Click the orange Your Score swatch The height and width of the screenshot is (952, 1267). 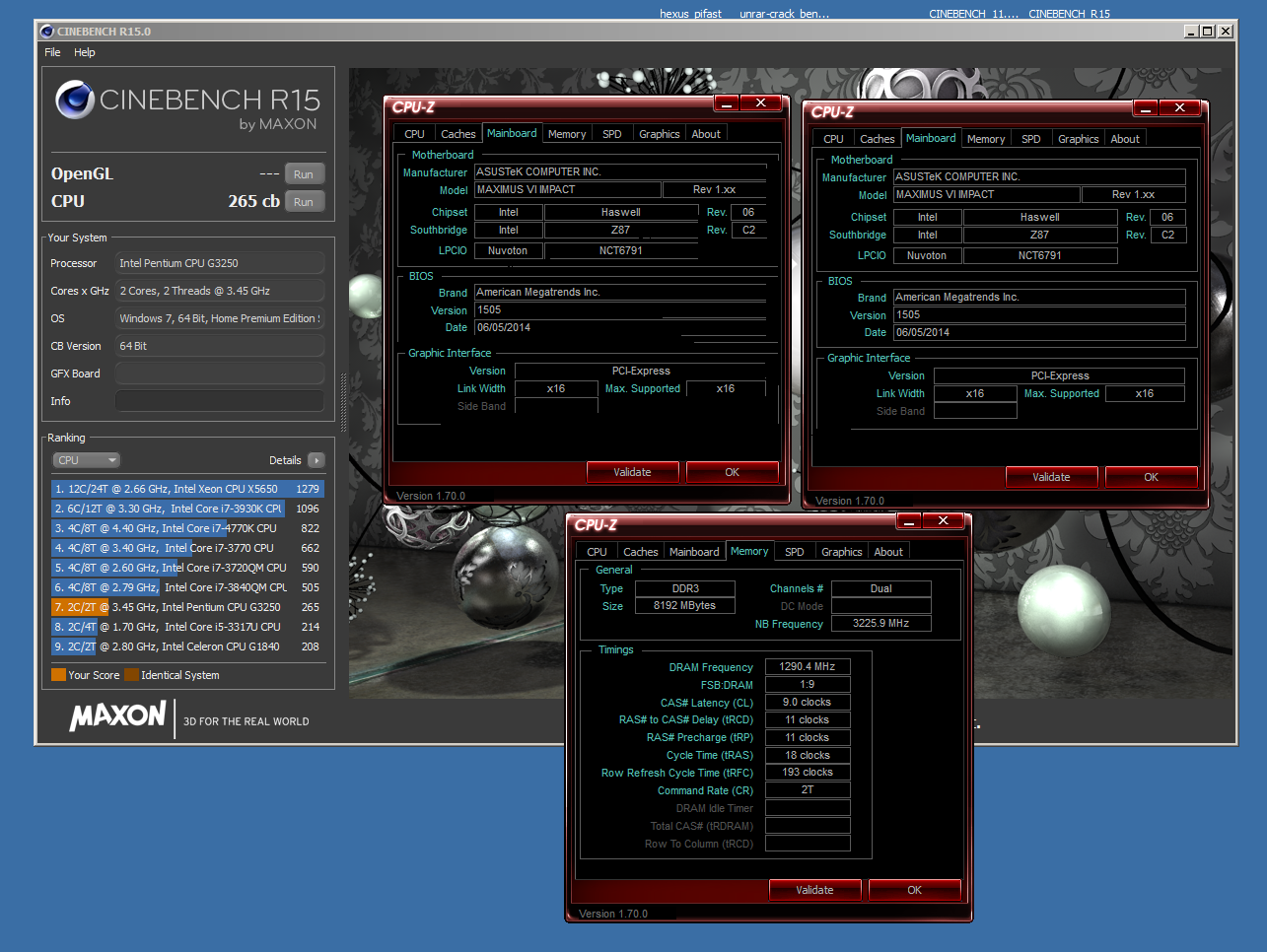pos(58,675)
